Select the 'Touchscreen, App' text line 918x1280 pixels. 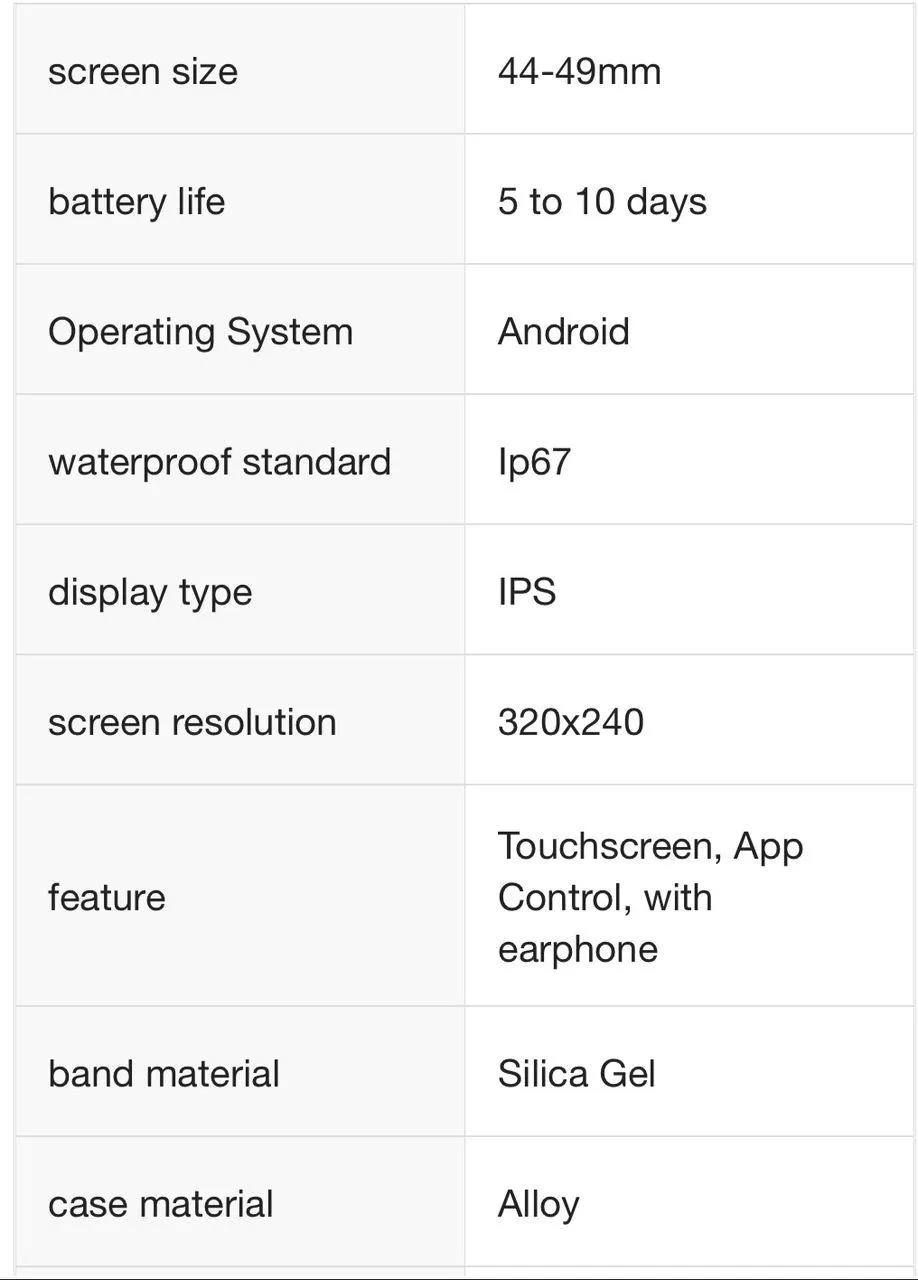point(651,846)
